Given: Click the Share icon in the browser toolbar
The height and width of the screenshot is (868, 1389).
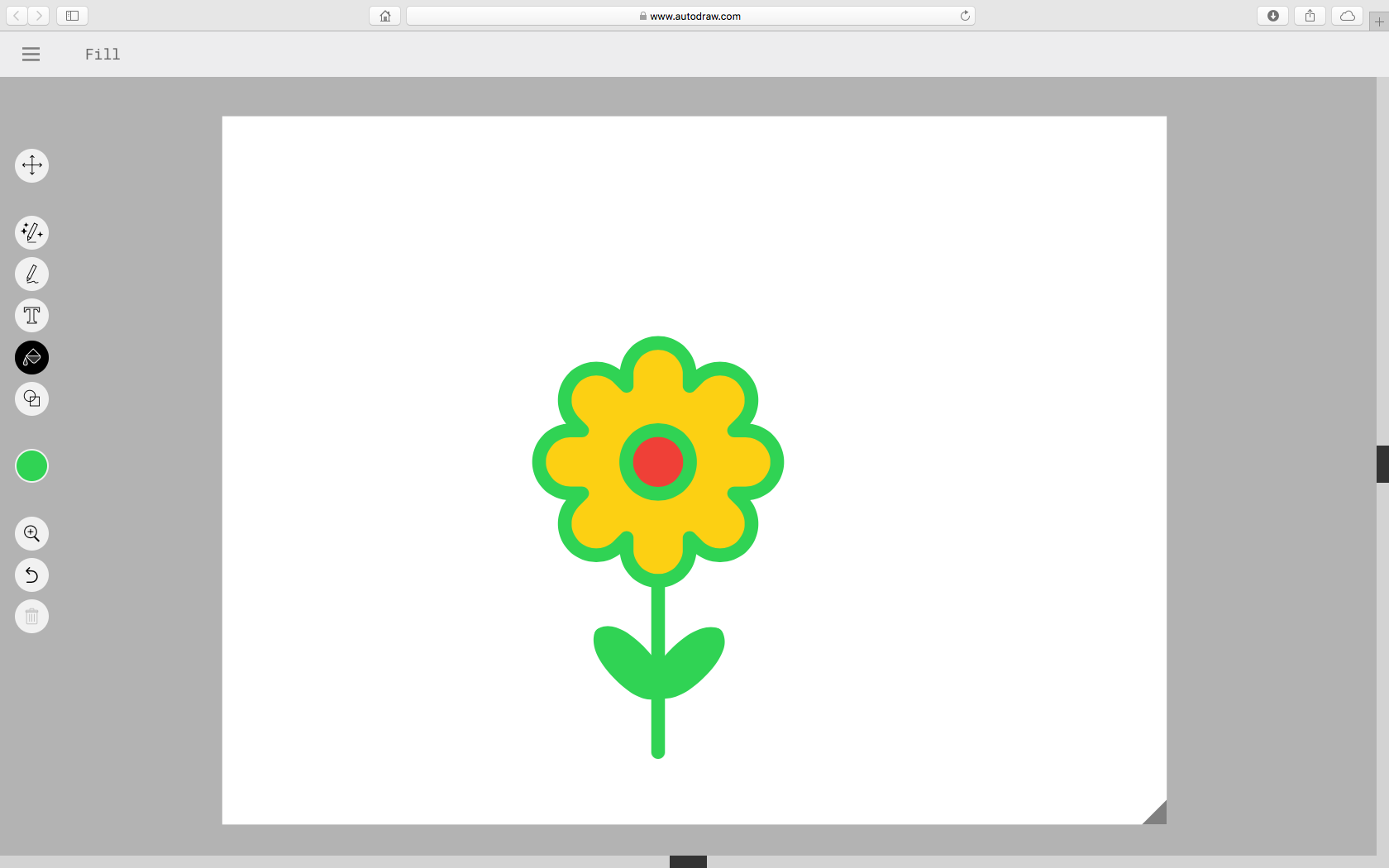Looking at the screenshot, I should pyautogui.click(x=1309, y=15).
